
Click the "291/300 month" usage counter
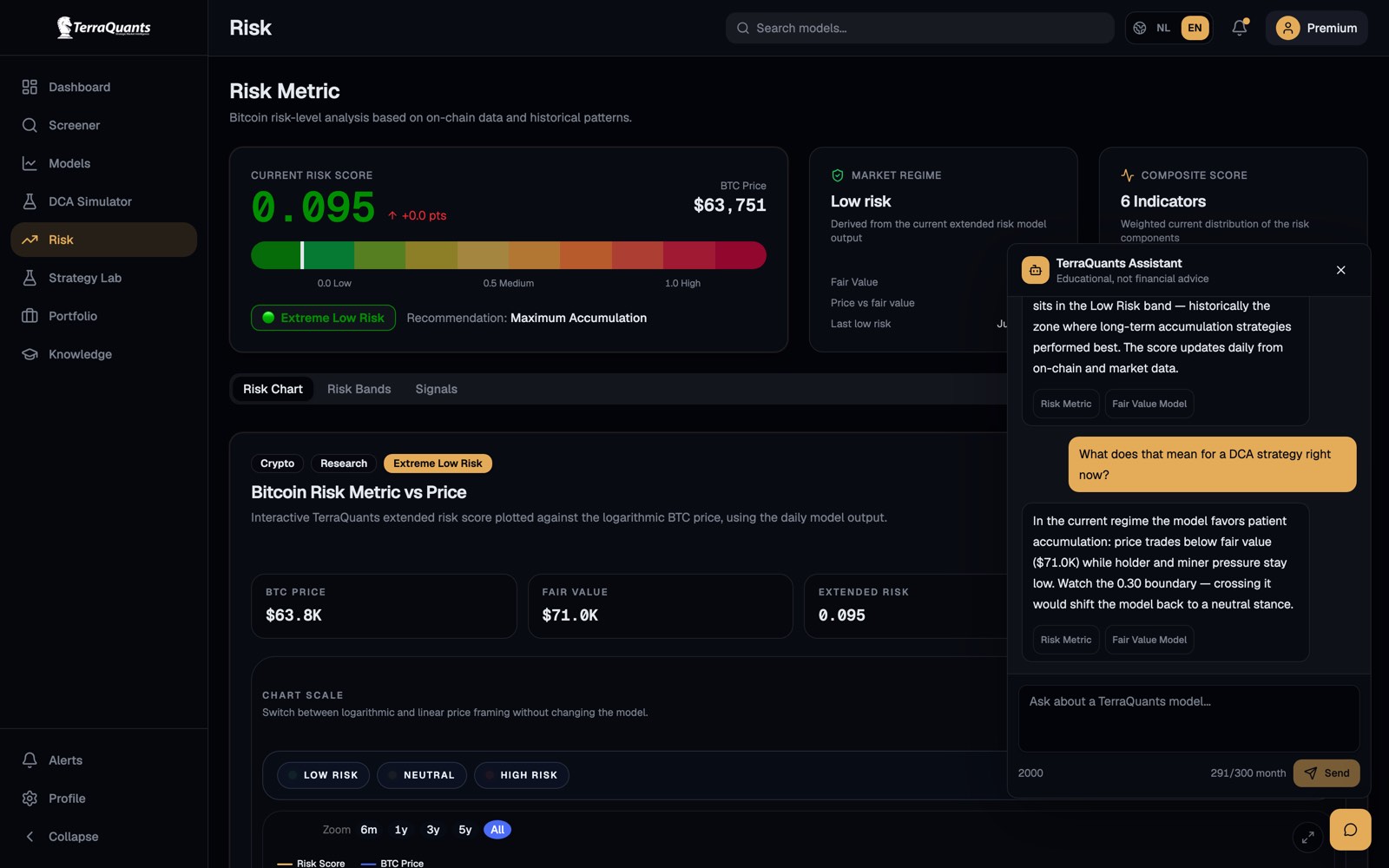click(1248, 773)
